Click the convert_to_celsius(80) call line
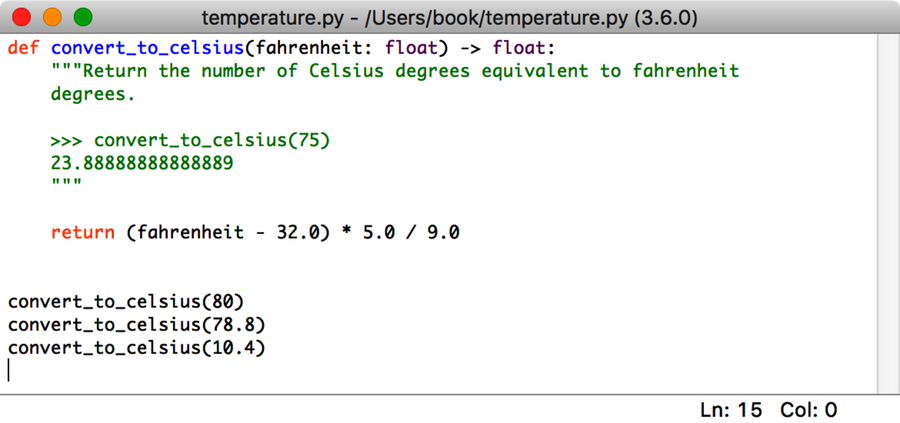The image size is (900, 423). click(x=126, y=302)
